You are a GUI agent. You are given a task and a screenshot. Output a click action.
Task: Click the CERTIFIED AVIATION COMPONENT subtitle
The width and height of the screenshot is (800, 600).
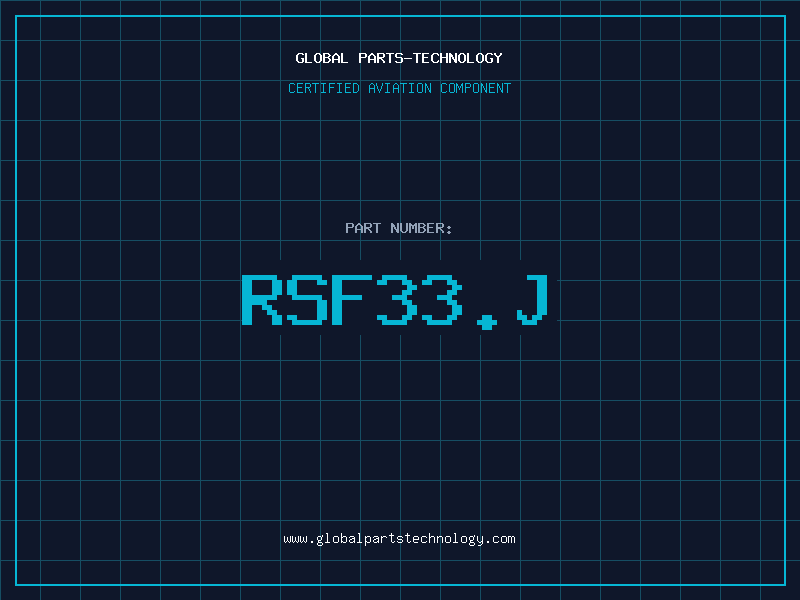point(399,88)
